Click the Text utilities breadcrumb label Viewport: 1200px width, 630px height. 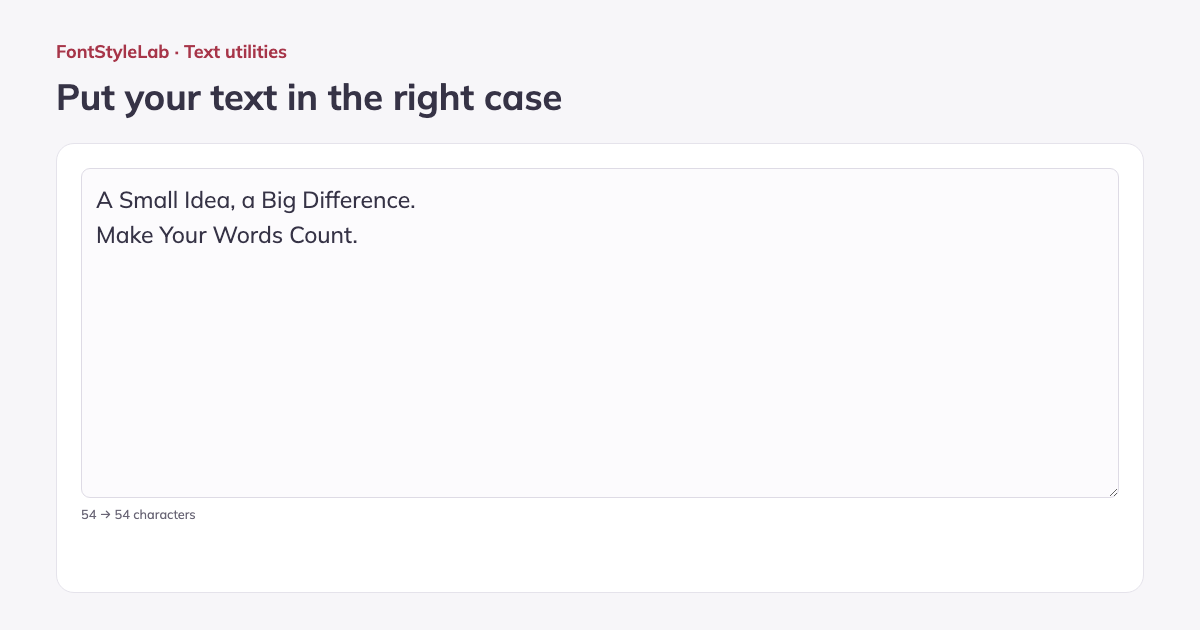click(x=235, y=52)
